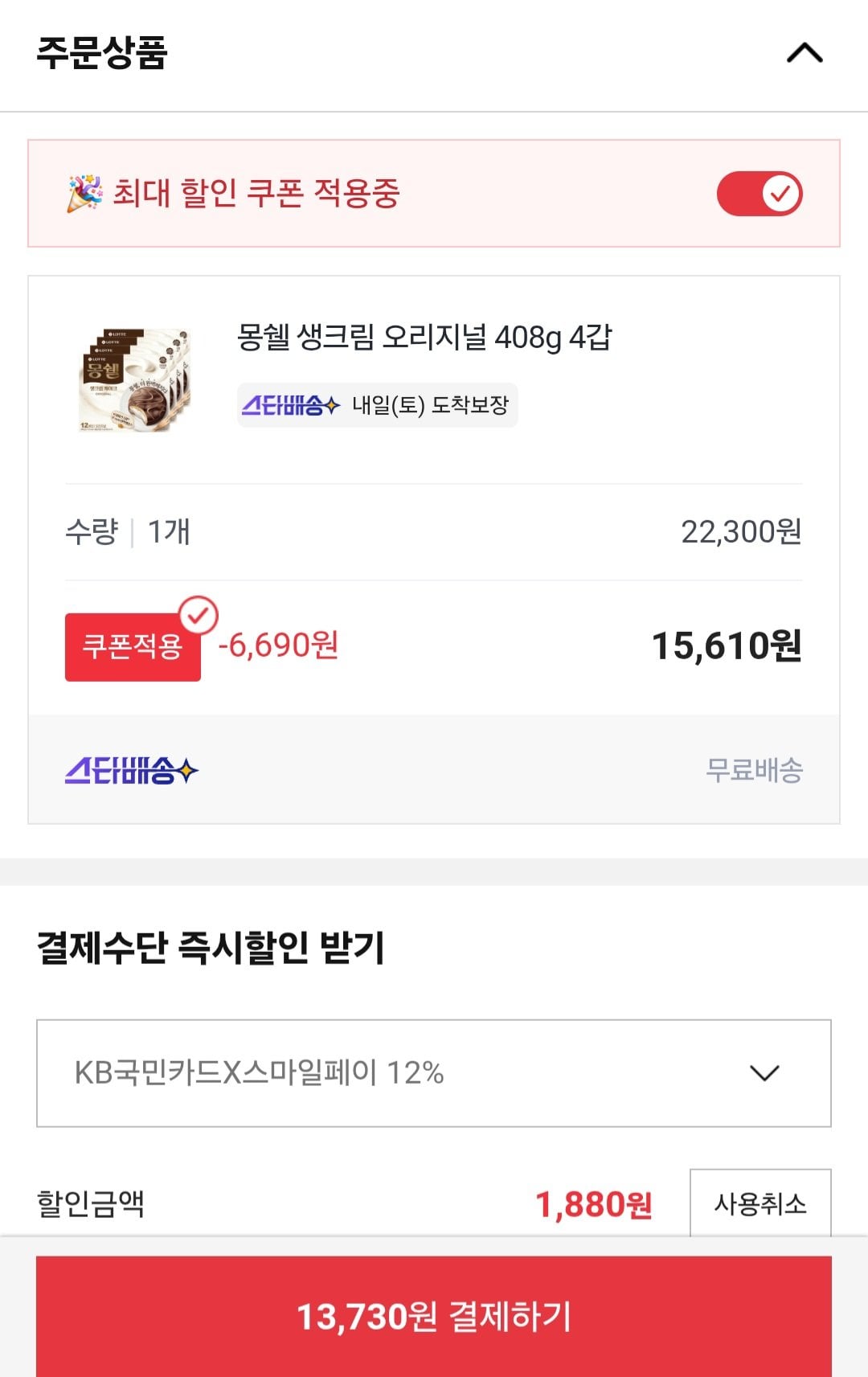Image resolution: width=868 pixels, height=1377 pixels.
Task: Tap the 스타배송 badge next to 내일(토) 도착보장
Action: 291,405
